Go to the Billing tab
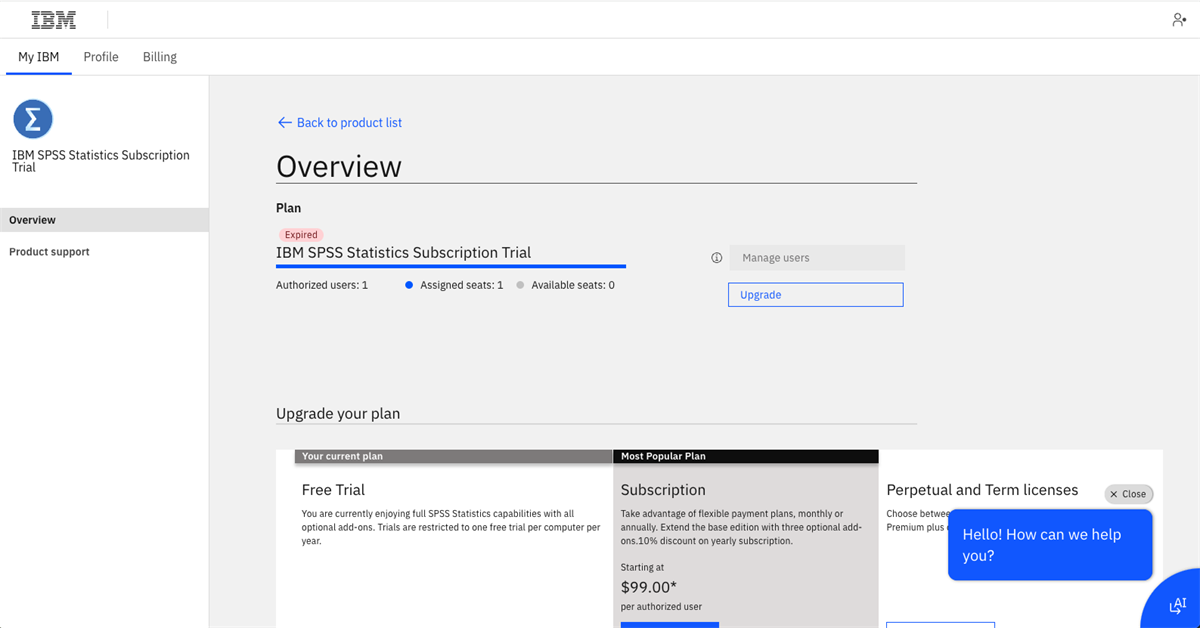Viewport: 1200px width, 628px height. click(160, 57)
